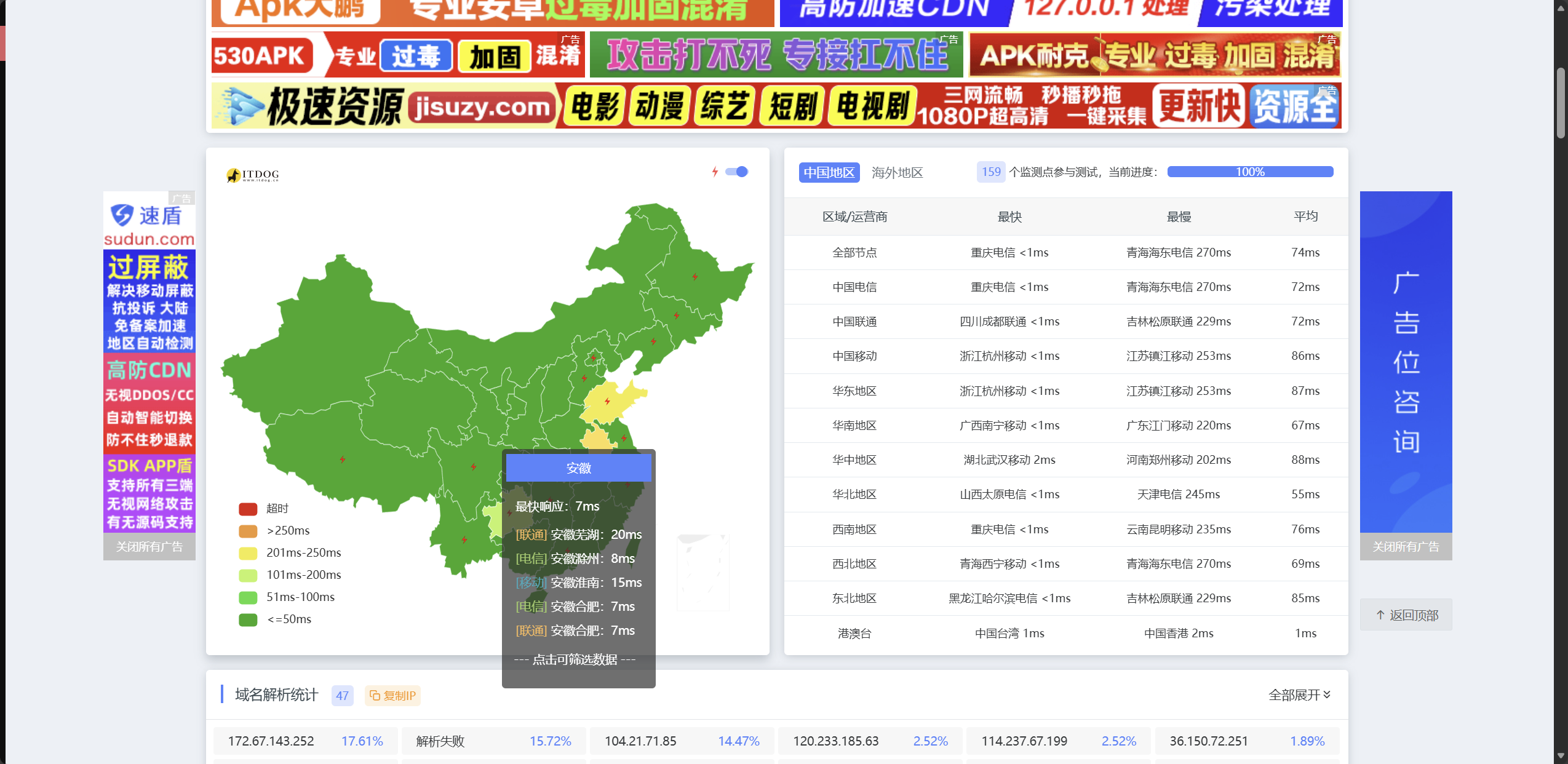Click the 100% progress bar
The image size is (1568, 764).
pyautogui.click(x=1249, y=172)
